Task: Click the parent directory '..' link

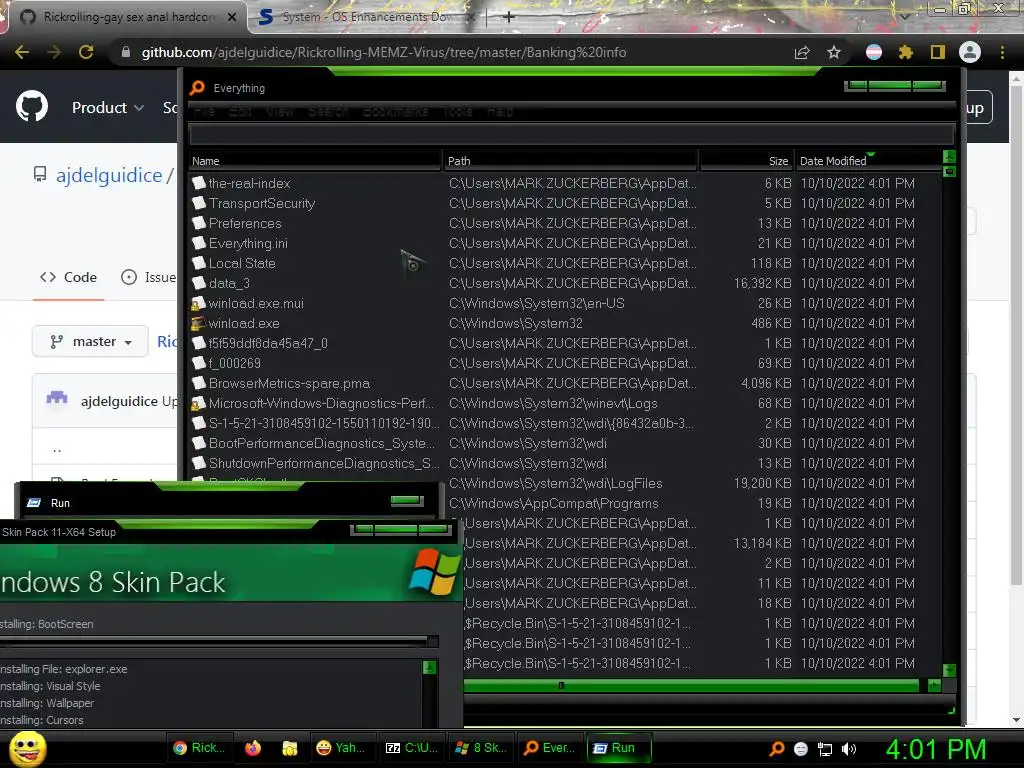Action: coord(57,448)
